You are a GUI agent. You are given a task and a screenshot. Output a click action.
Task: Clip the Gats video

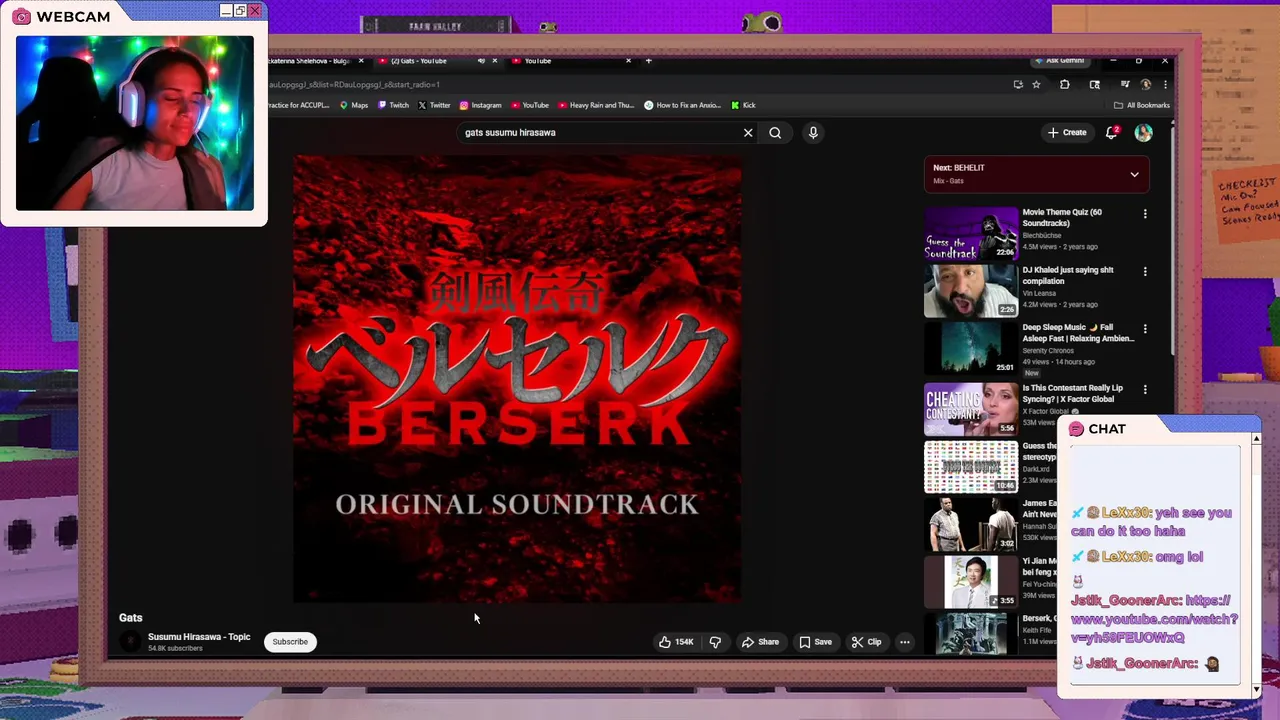(x=866, y=642)
